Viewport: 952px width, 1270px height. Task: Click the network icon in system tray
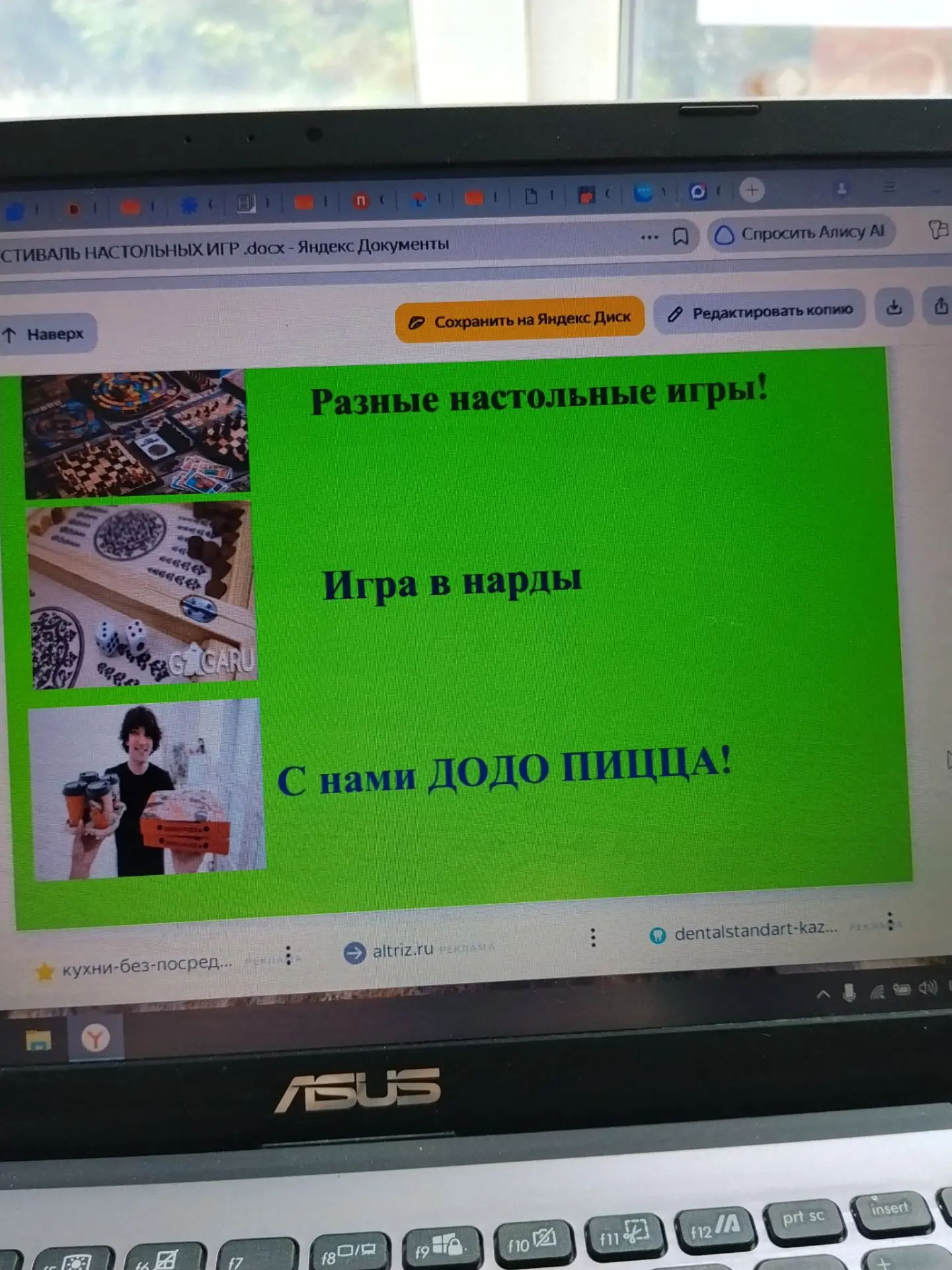pos(877,991)
